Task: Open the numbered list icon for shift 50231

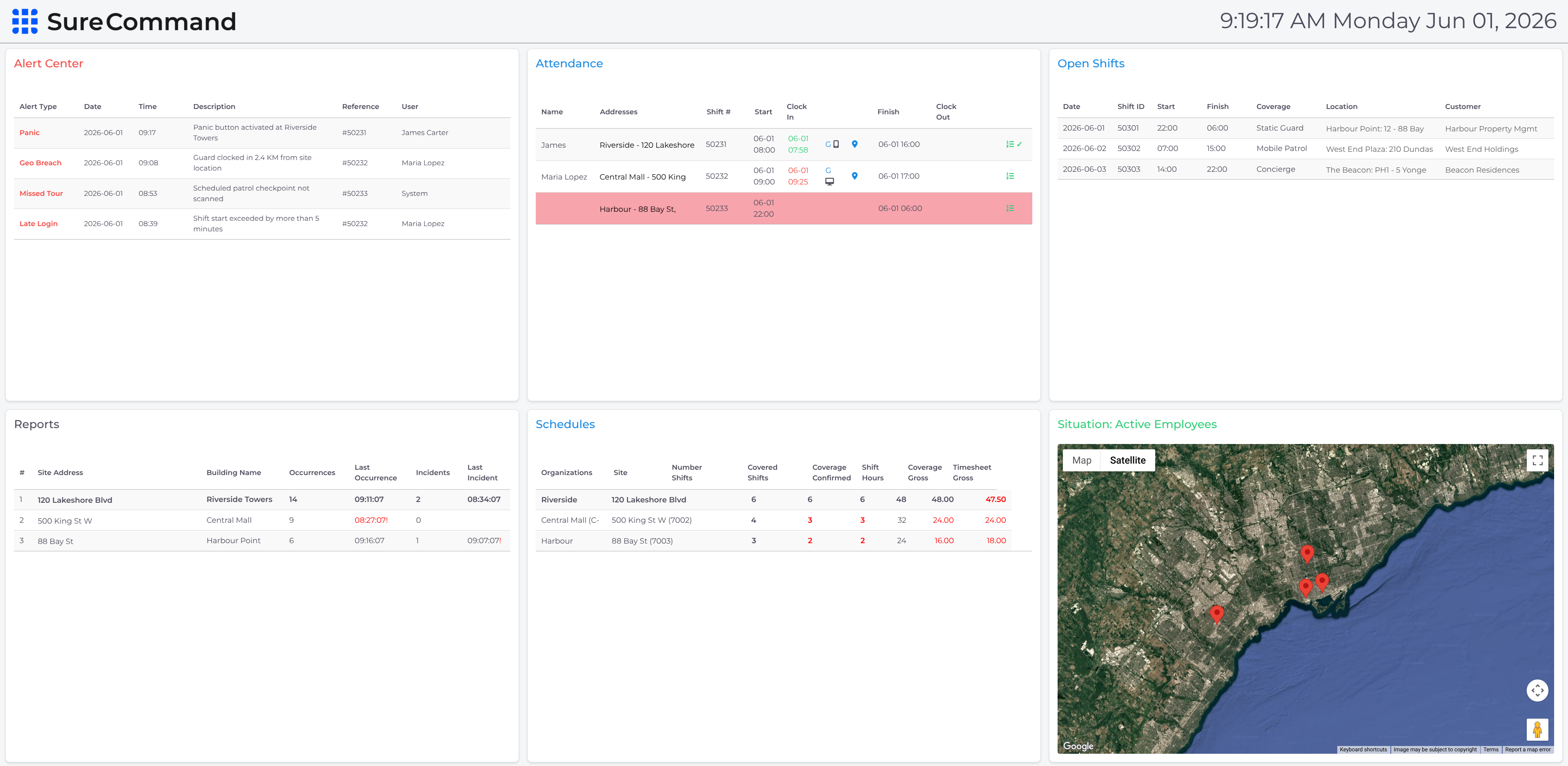Action: pyautogui.click(x=1010, y=144)
